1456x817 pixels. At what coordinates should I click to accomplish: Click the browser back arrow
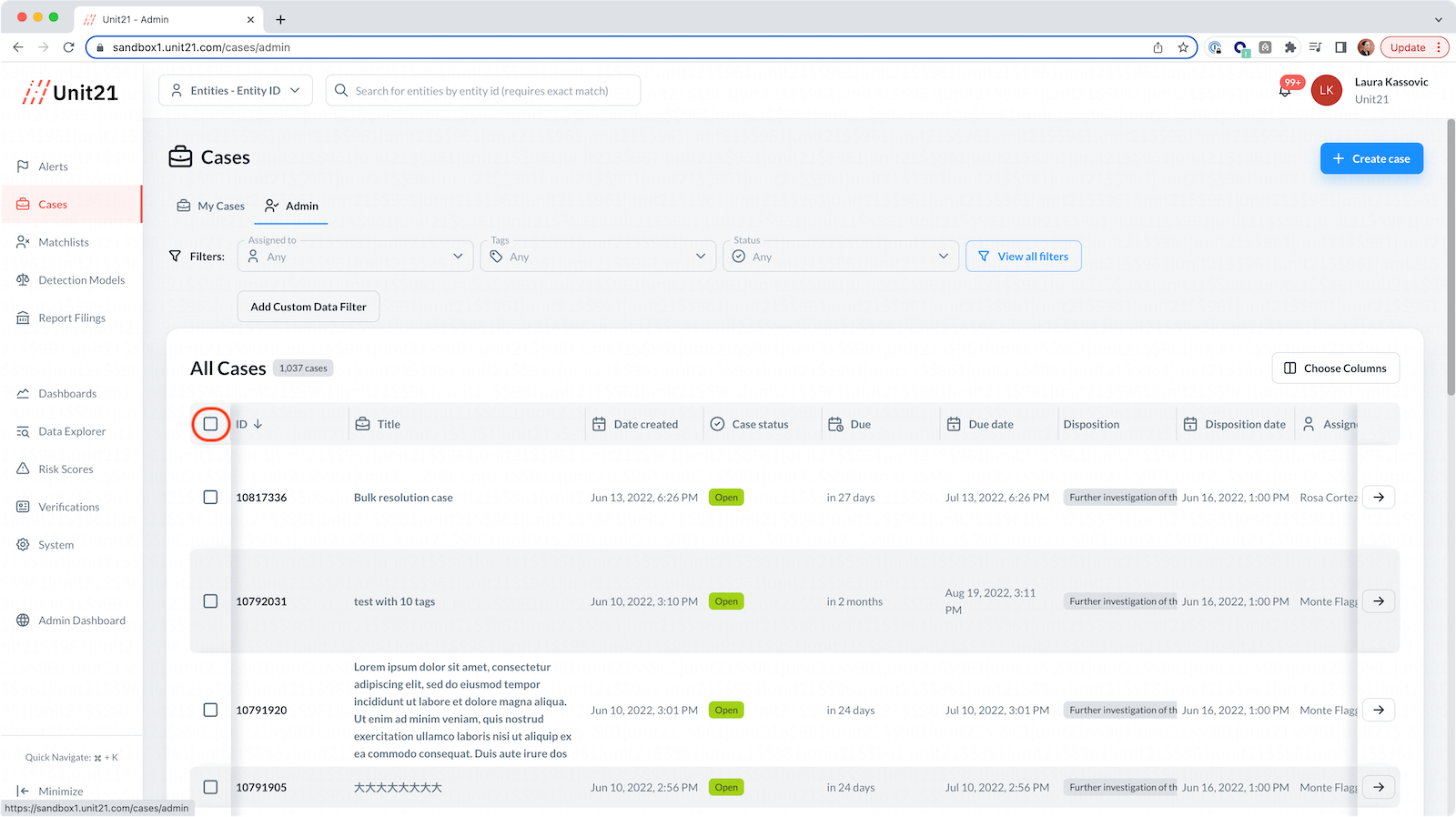pyautogui.click(x=18, y=47)
